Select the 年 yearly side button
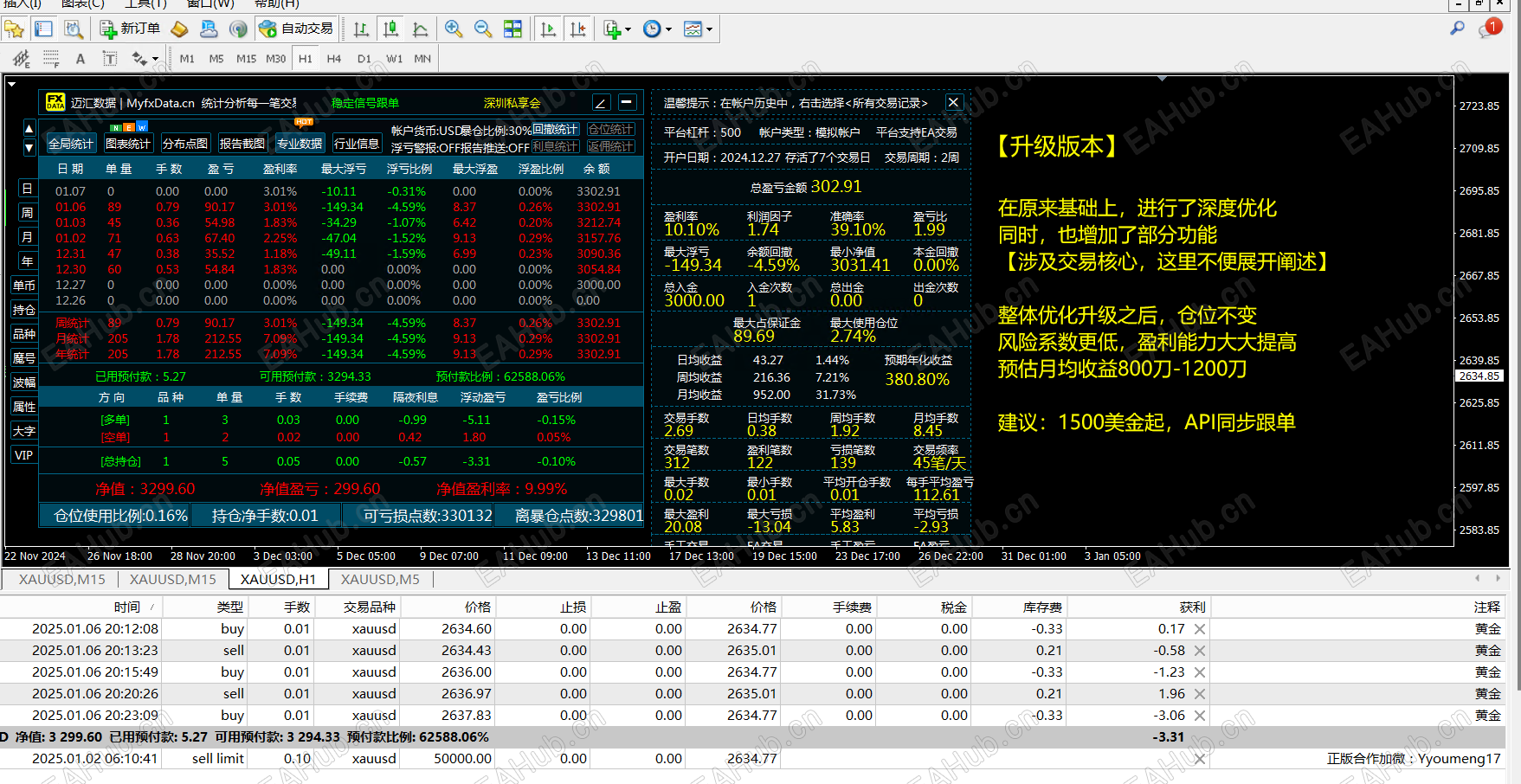This screenshot has height=784, width=1521. pyautogui.click(x=27, y=261)
